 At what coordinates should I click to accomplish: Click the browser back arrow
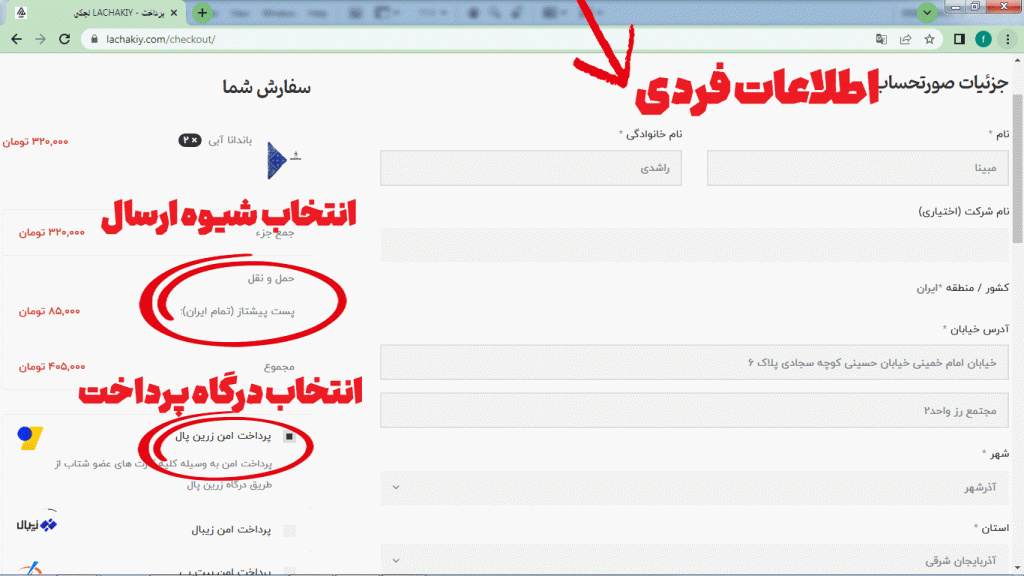click(x=17, y=39)
